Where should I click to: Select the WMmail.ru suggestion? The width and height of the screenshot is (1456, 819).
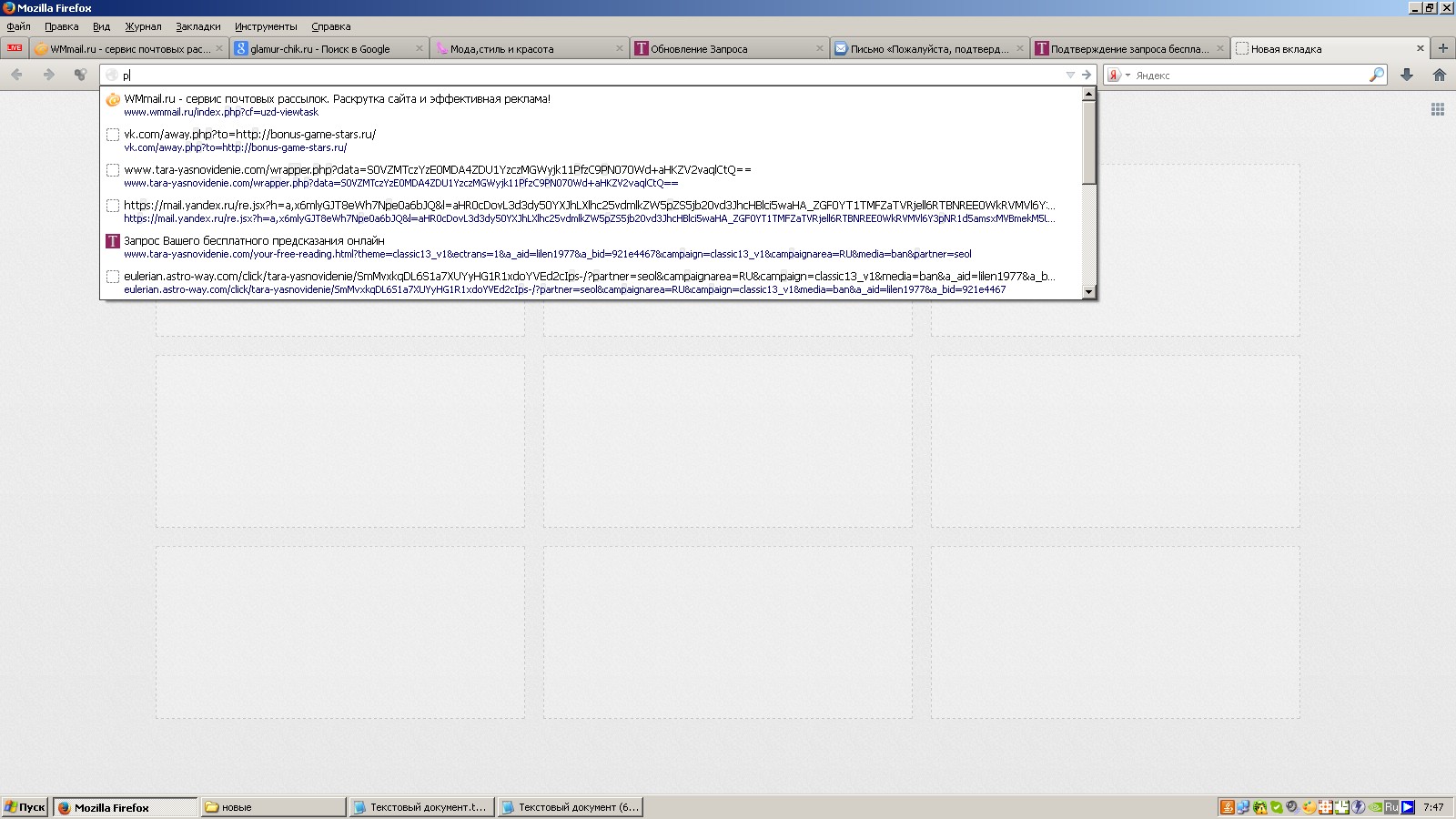[x=591, y=105]
